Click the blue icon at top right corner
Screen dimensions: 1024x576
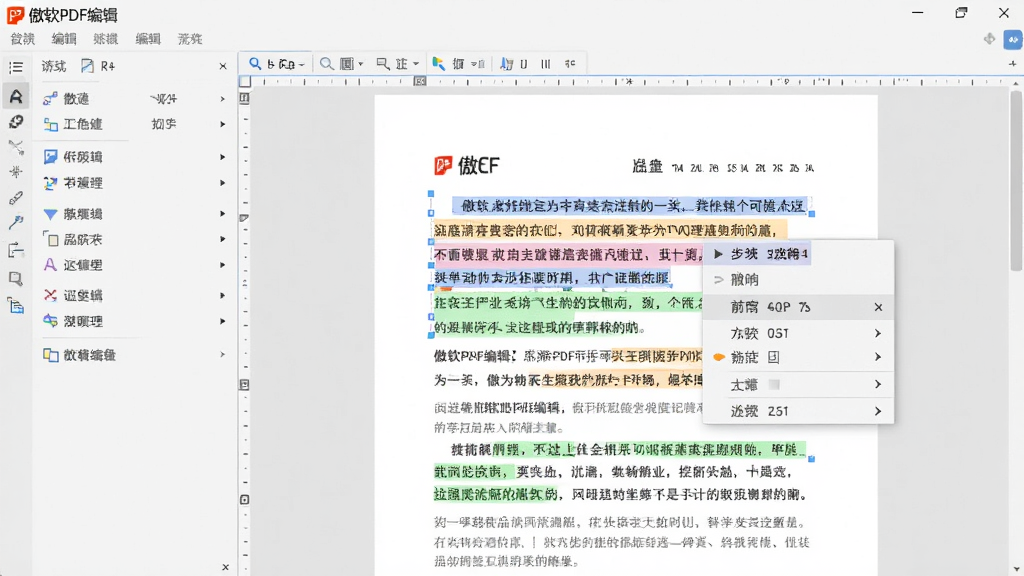(1012, 39)
